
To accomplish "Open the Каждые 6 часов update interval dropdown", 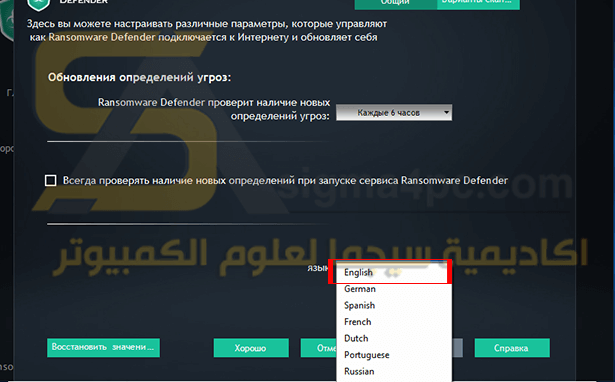I will pos(394,113).
